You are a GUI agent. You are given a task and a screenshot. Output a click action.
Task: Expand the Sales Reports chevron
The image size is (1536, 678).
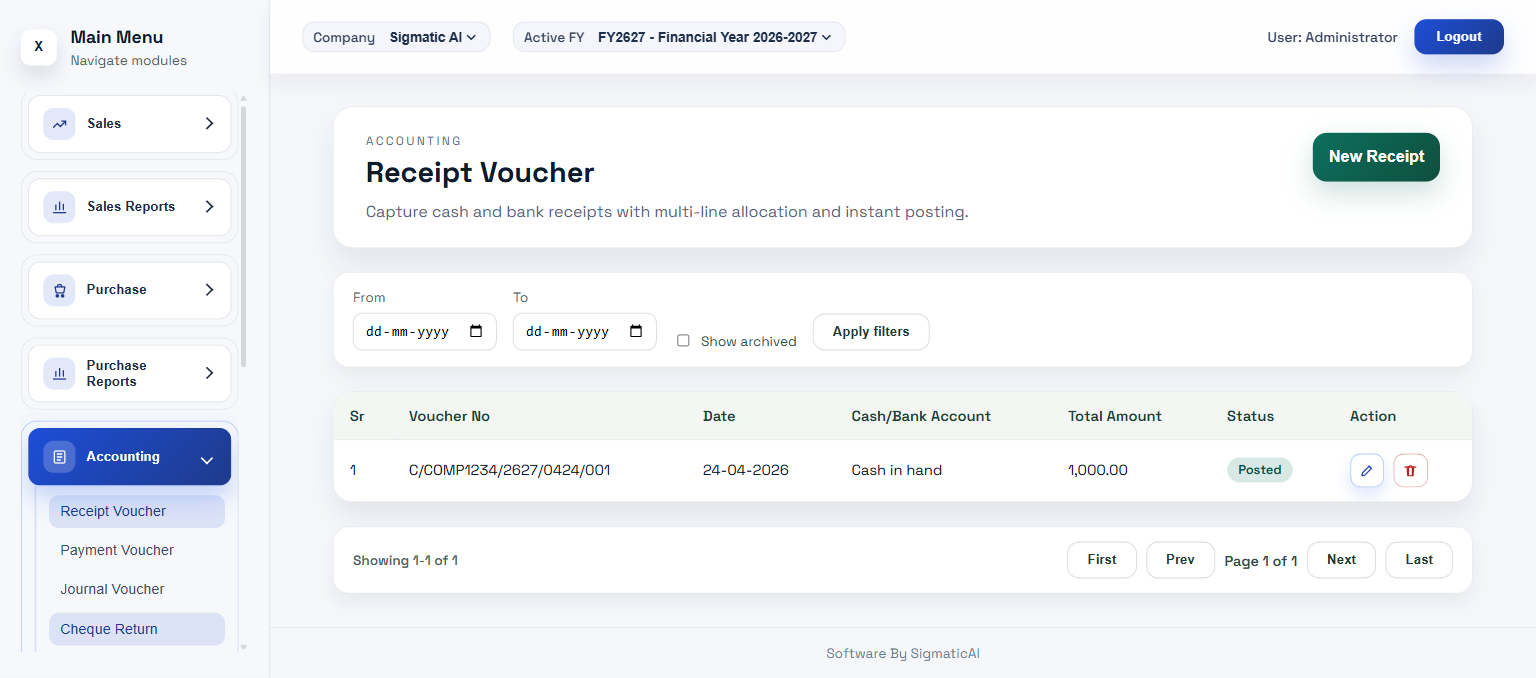click(209, 207)
